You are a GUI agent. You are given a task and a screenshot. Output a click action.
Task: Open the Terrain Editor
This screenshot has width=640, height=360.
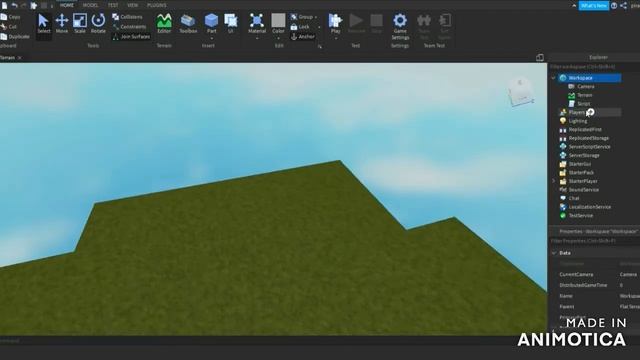point(164,24)
